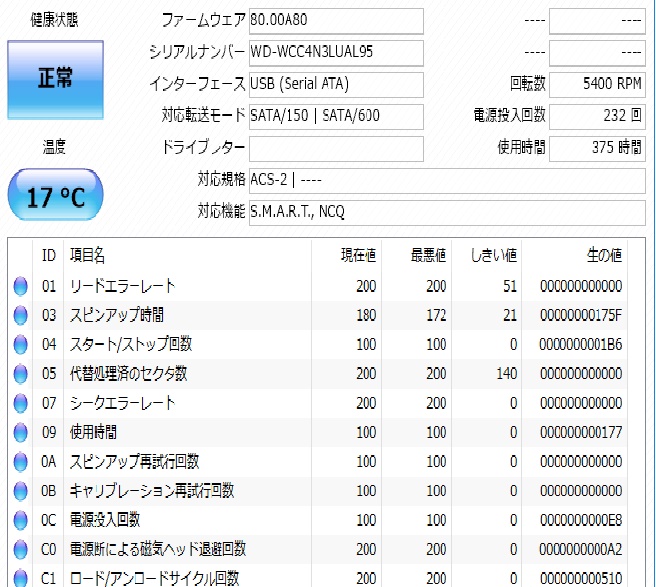Click the 項目名 column header
The image size is (656, 587).
[x=86, y=256]
